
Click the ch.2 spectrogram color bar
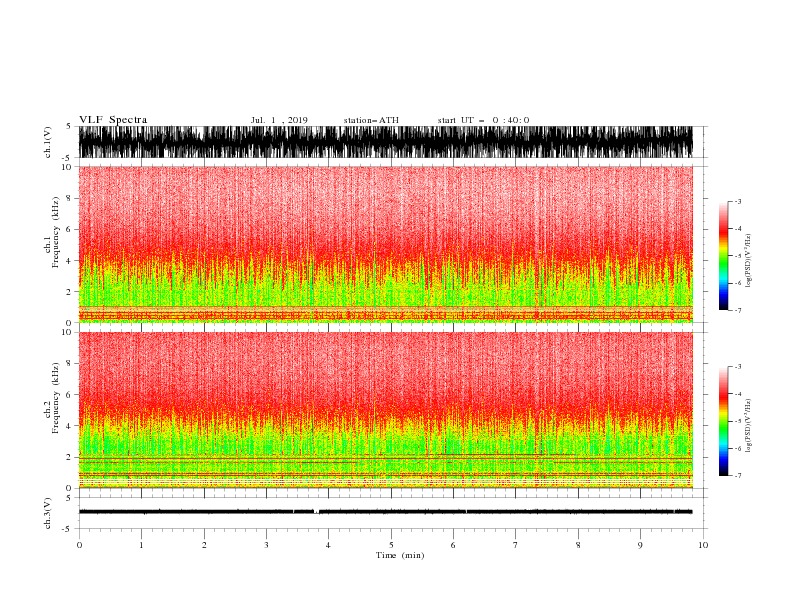[x=723, y=421]
